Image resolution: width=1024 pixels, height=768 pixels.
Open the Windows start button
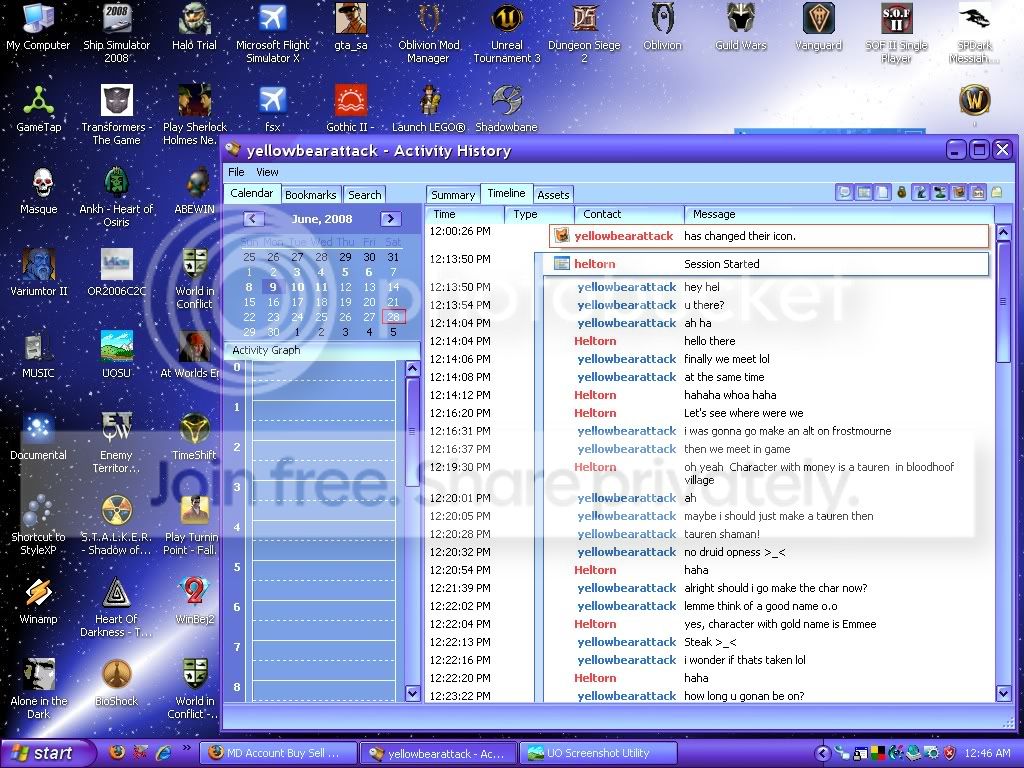43,753
